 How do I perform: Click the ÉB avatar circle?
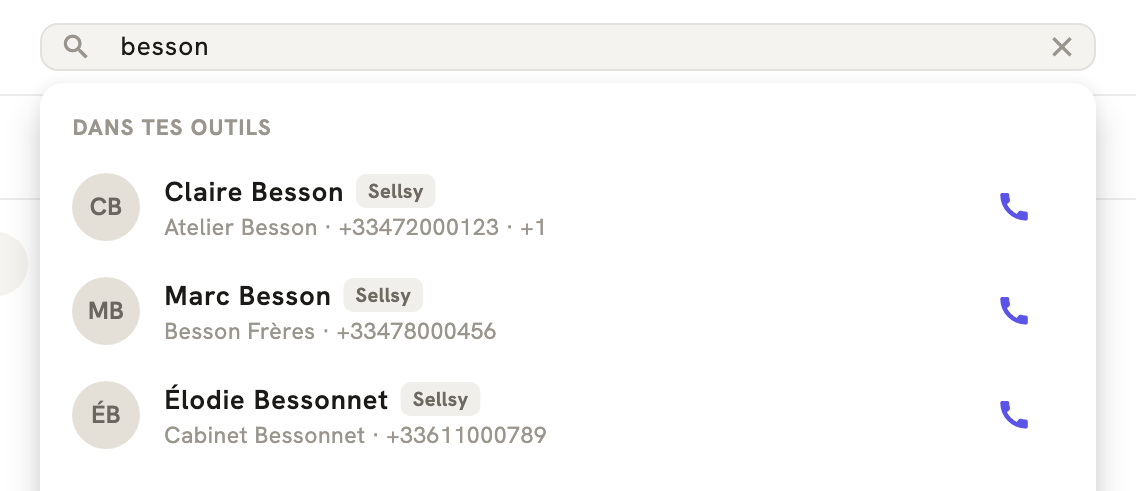click(106, 415)
